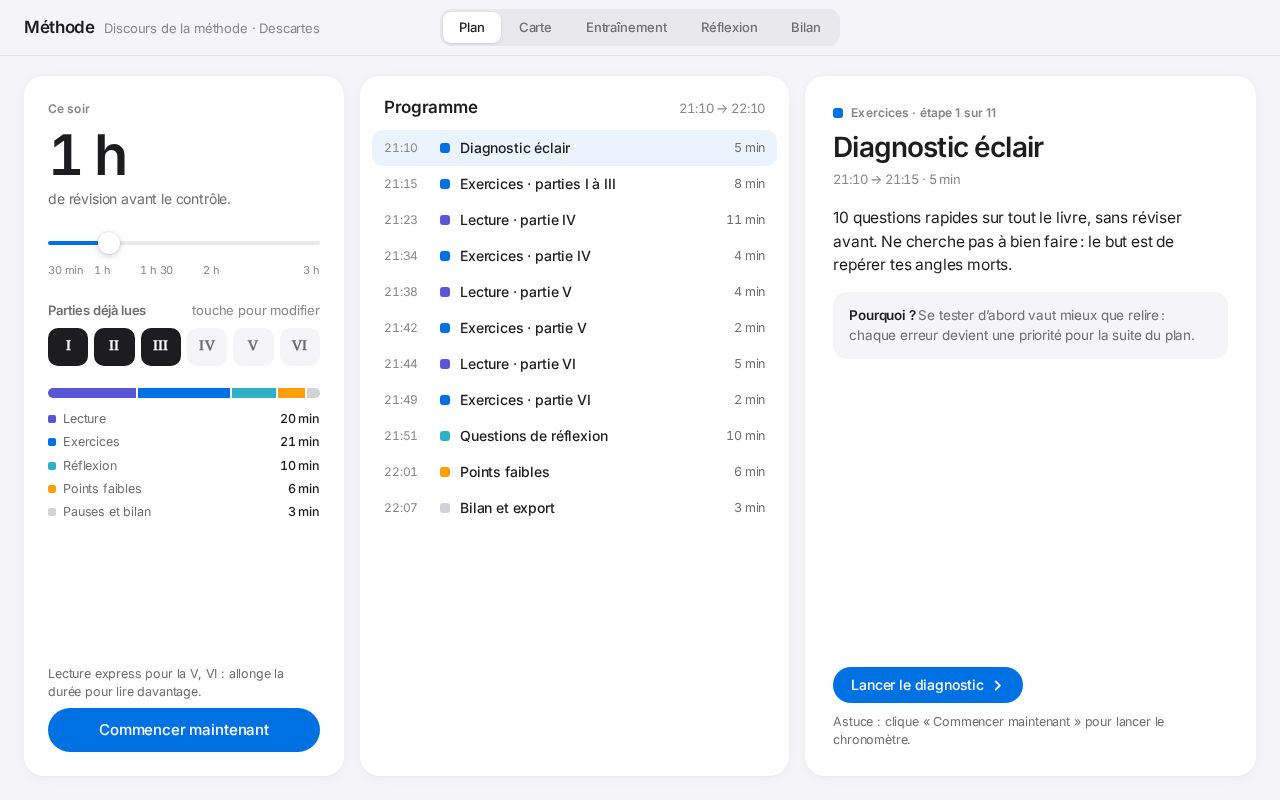1280x800 pixels.
Task: Click the orange marker next to Points faibles step
Action: tap(445, 472)
